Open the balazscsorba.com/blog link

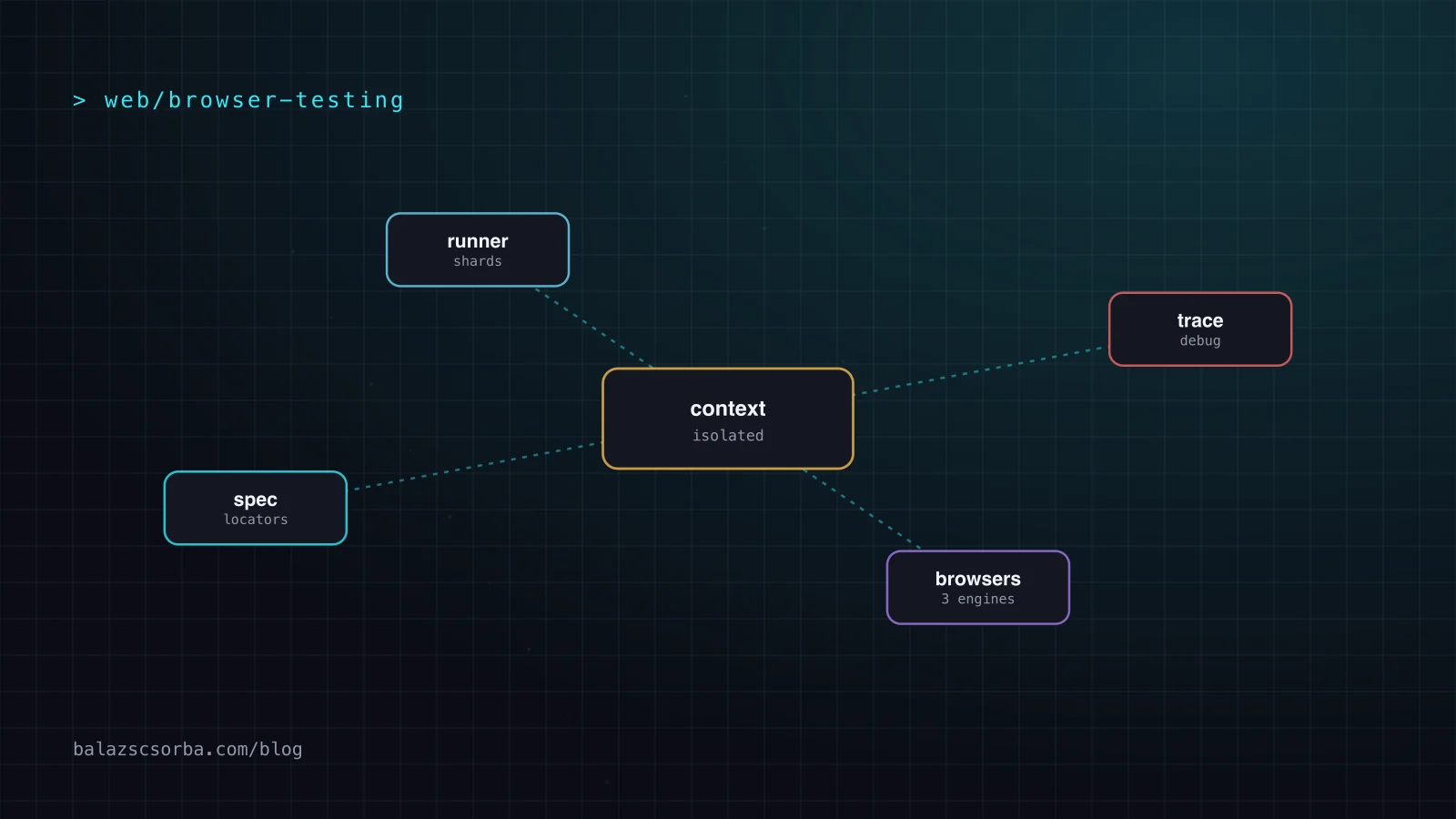click(x=187, y=749)
